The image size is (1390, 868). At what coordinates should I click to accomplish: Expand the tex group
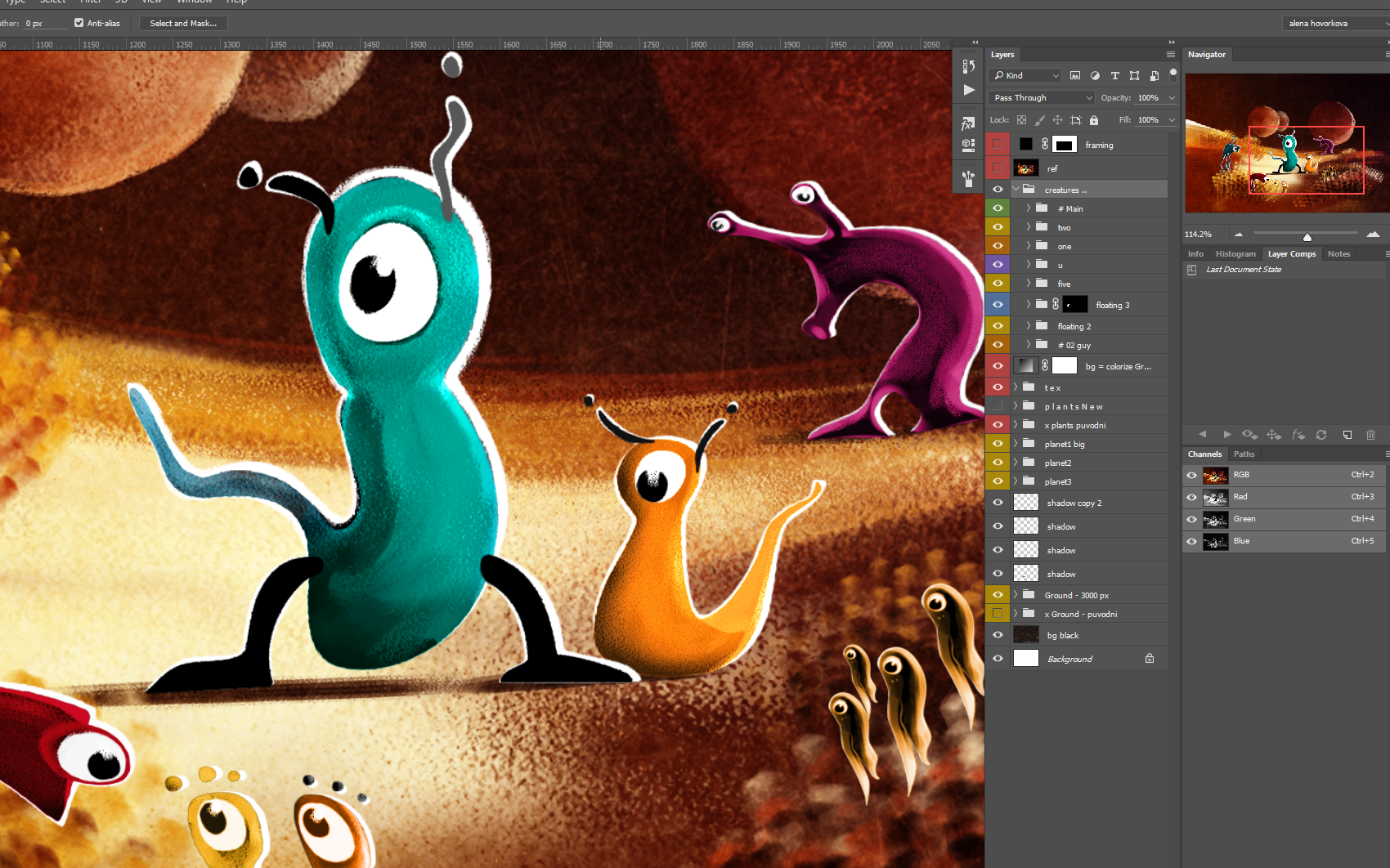[x=1016, y=387]
